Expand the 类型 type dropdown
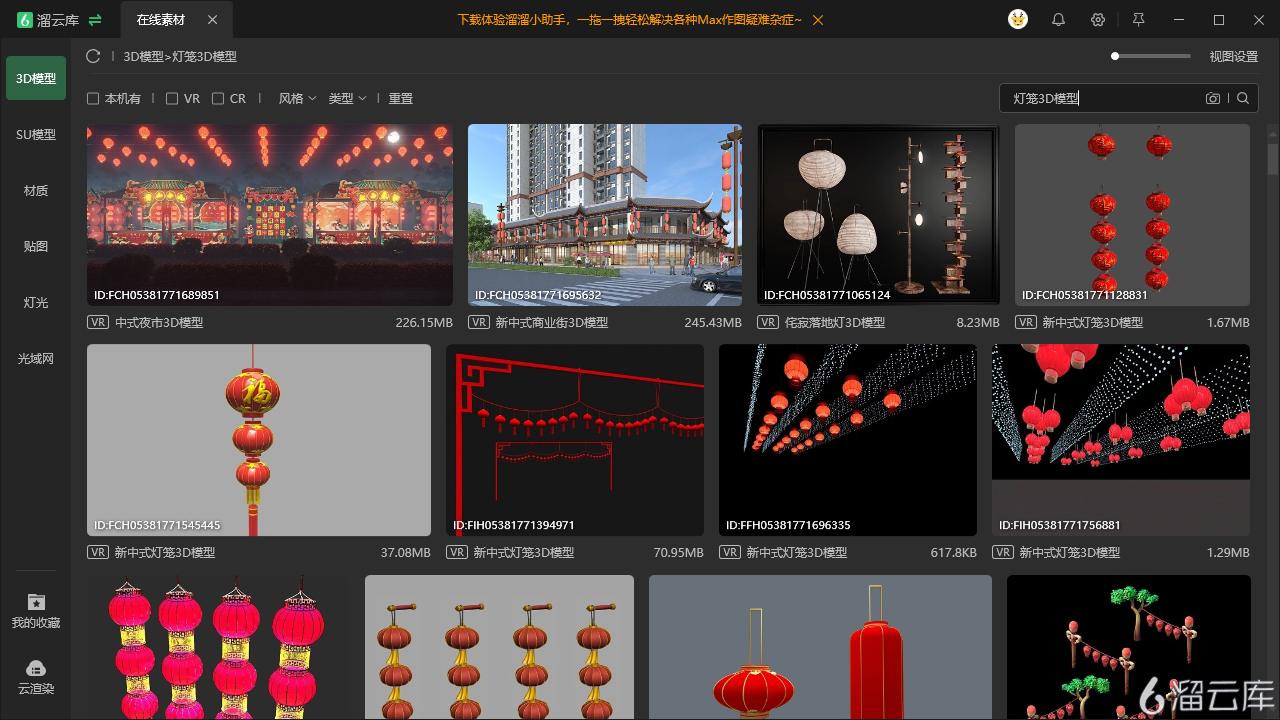The width and height of the screenshot is (1280, 720). pyautogui.click(x=347, y=98)
